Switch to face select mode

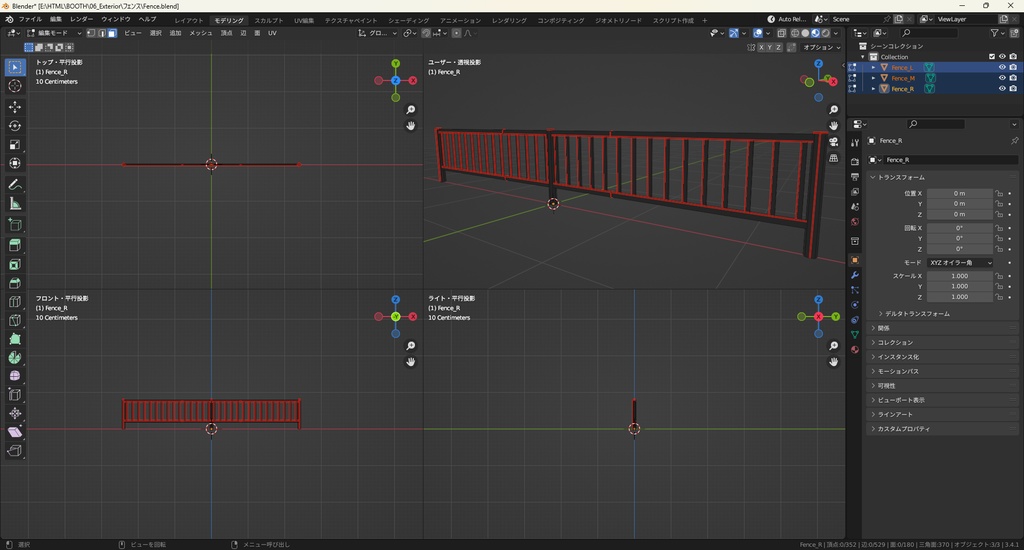[x=112, y=33]
